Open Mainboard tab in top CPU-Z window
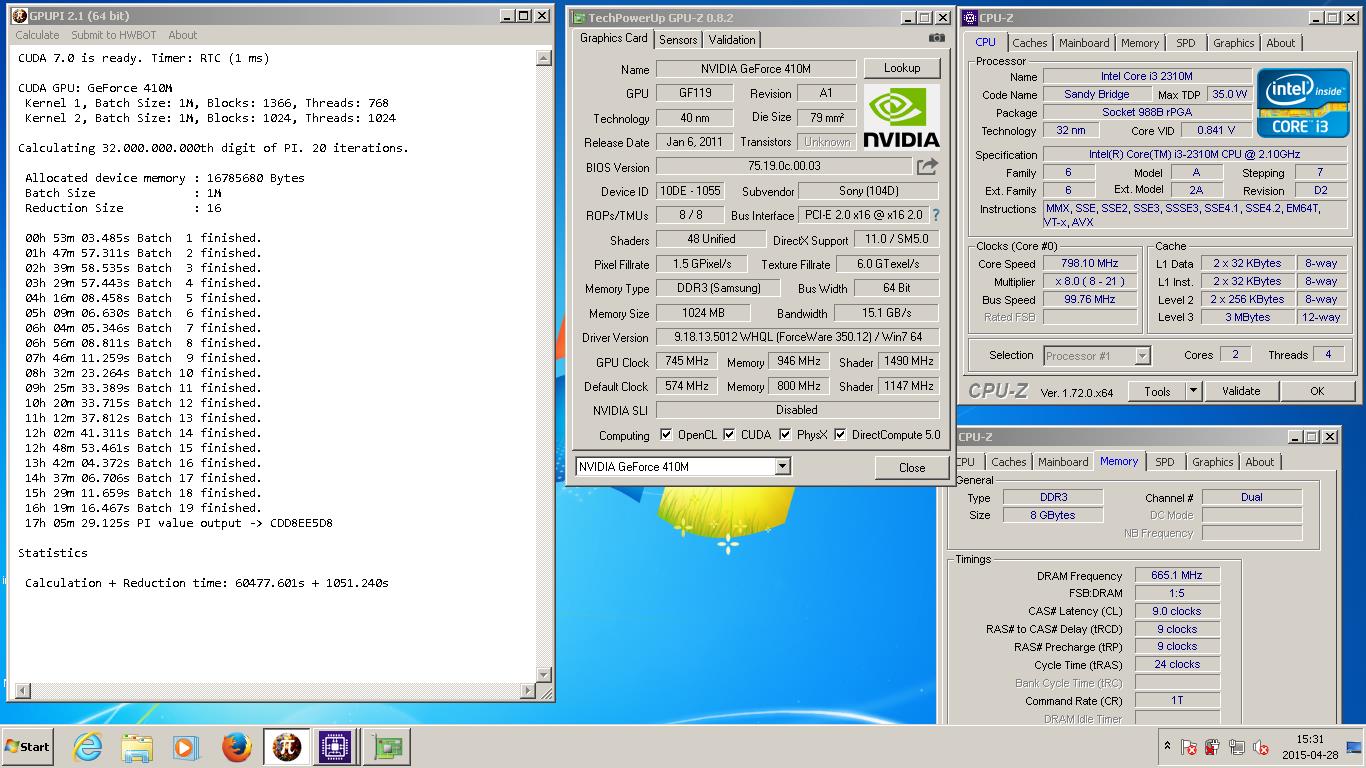The width and height of the screenshot is (1366, 768). pos(1084,43)
